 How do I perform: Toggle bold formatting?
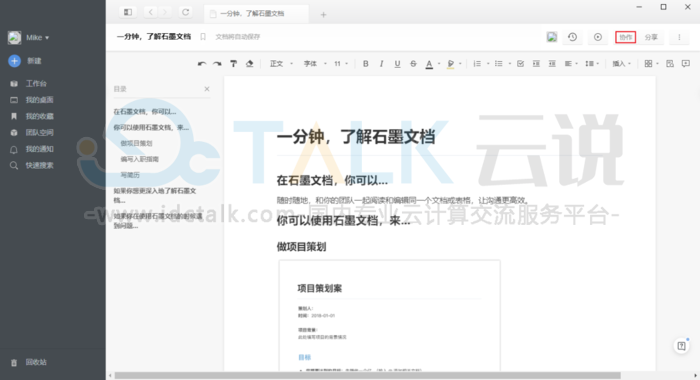(366, 64)
